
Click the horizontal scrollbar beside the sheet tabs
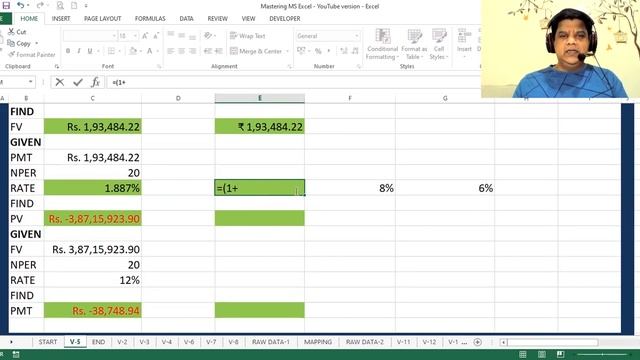(551, 342)
